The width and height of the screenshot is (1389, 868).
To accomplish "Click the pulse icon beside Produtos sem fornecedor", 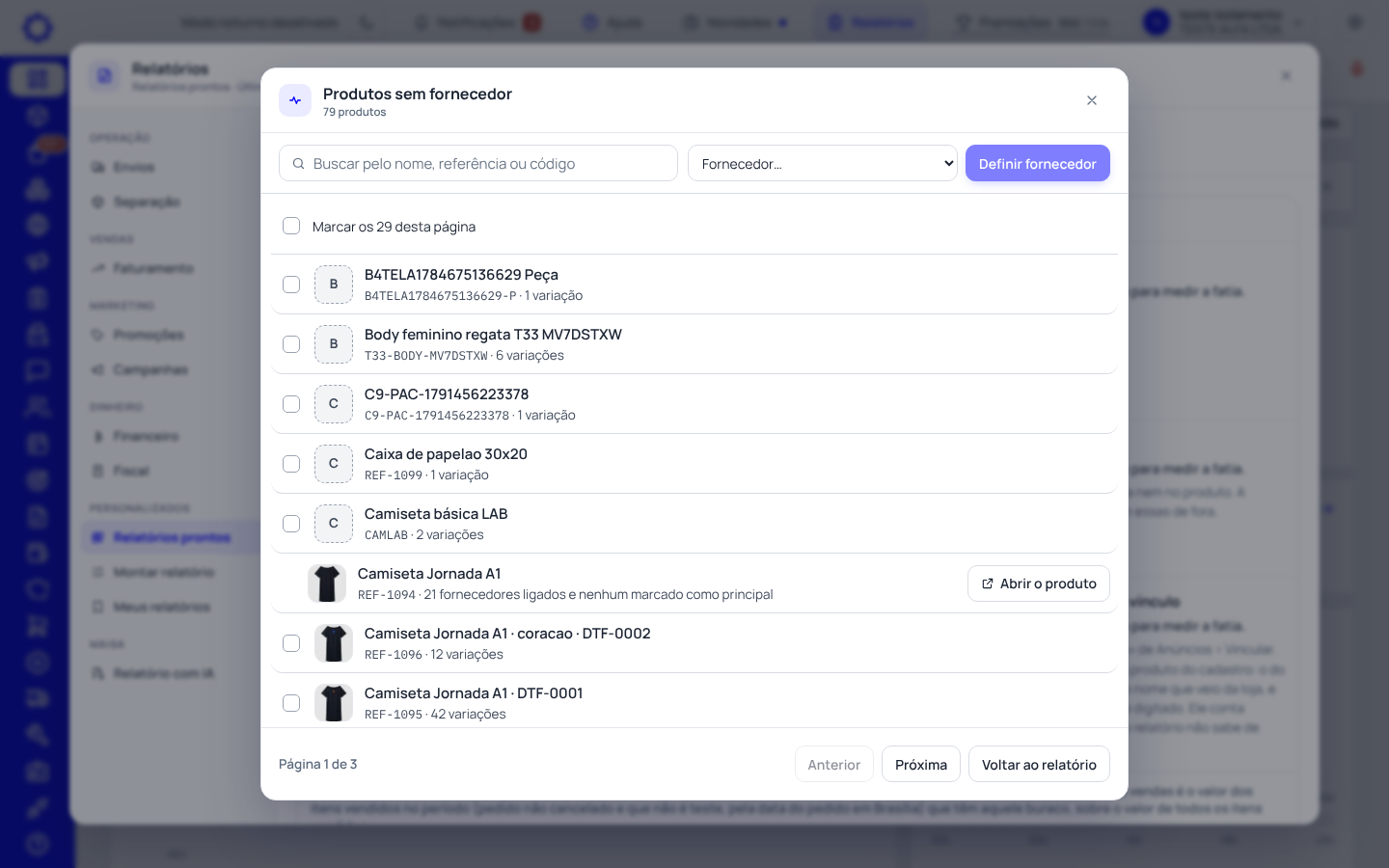I will click(x=295, y=100).
